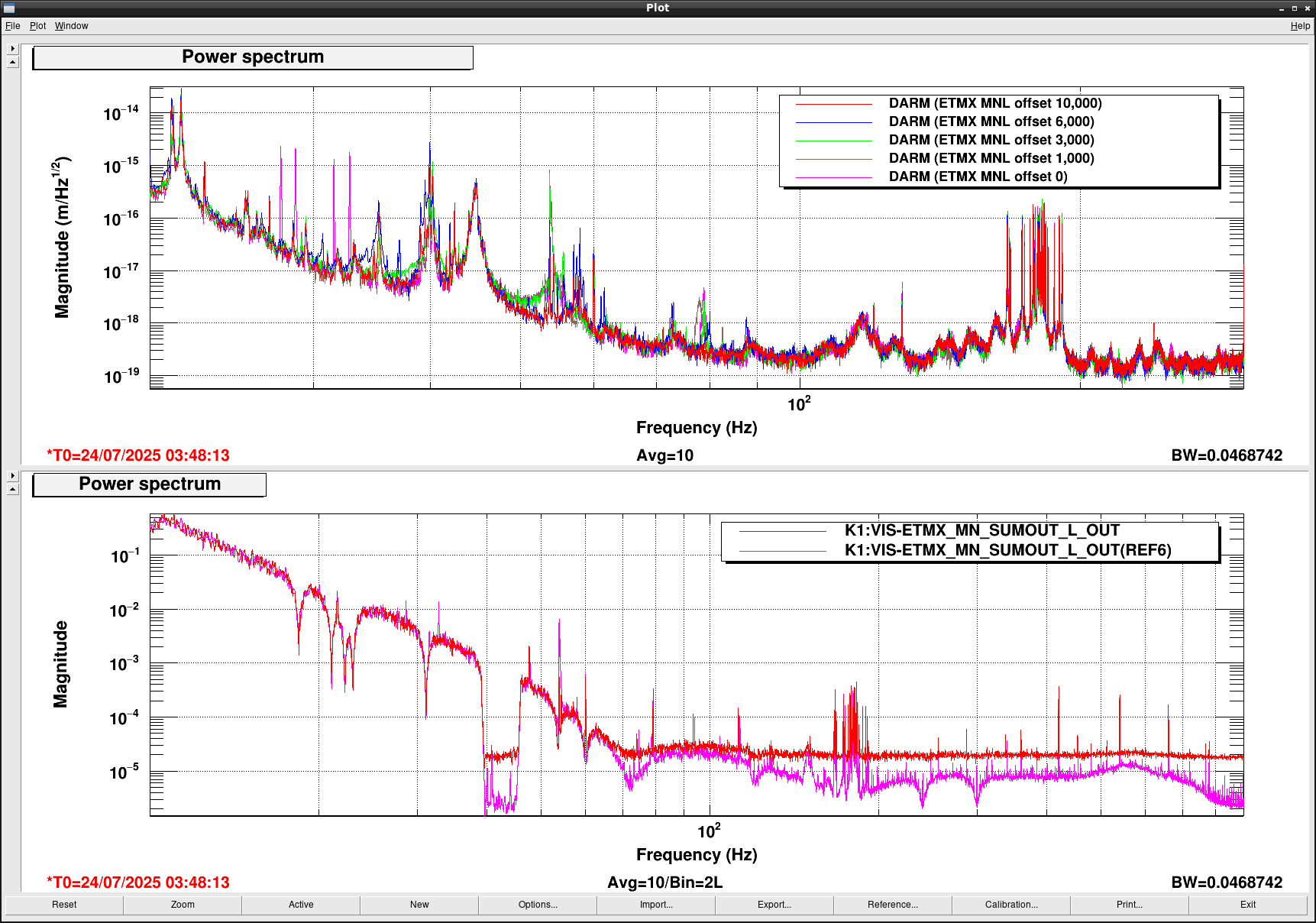
Task: Click red swatch of K1:VIS-ETMX_MN_SUMOUT_L_OUT legend
Action: coord(783,531)
